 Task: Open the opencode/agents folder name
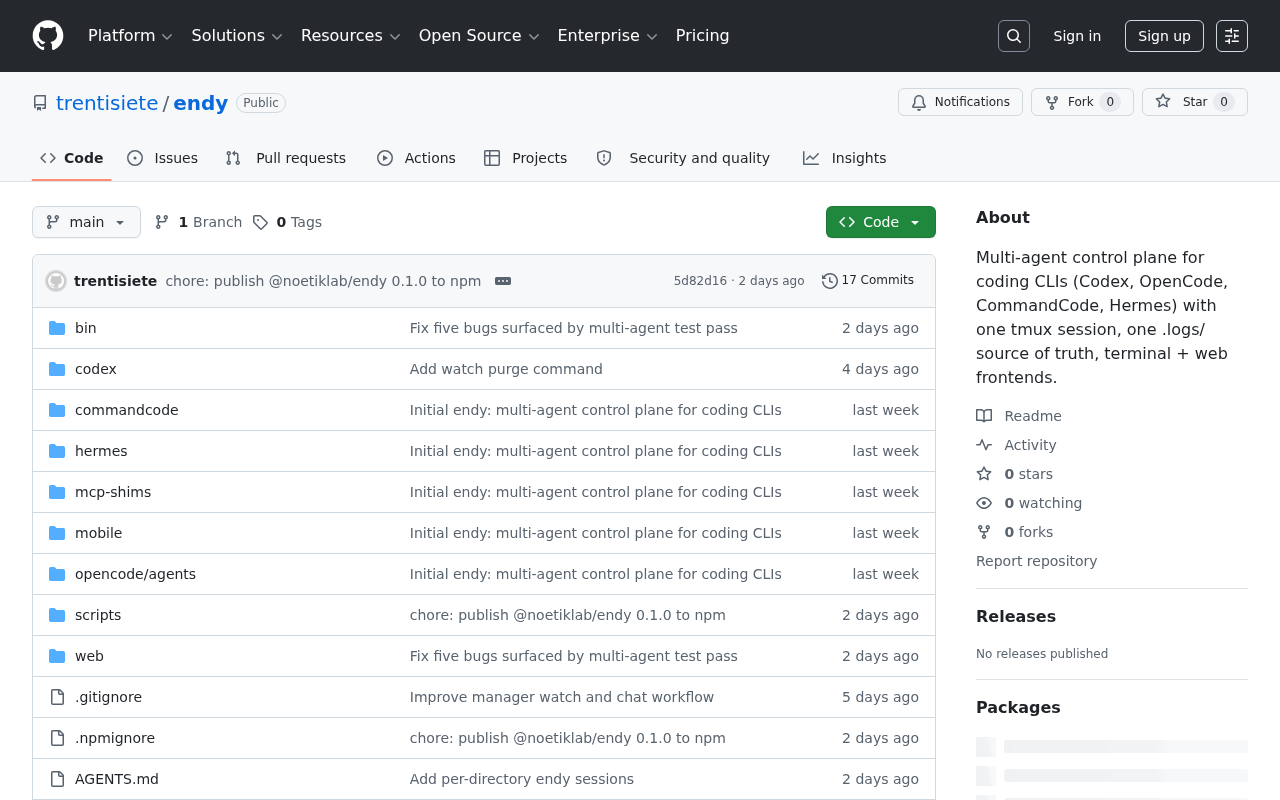point(135,574)
